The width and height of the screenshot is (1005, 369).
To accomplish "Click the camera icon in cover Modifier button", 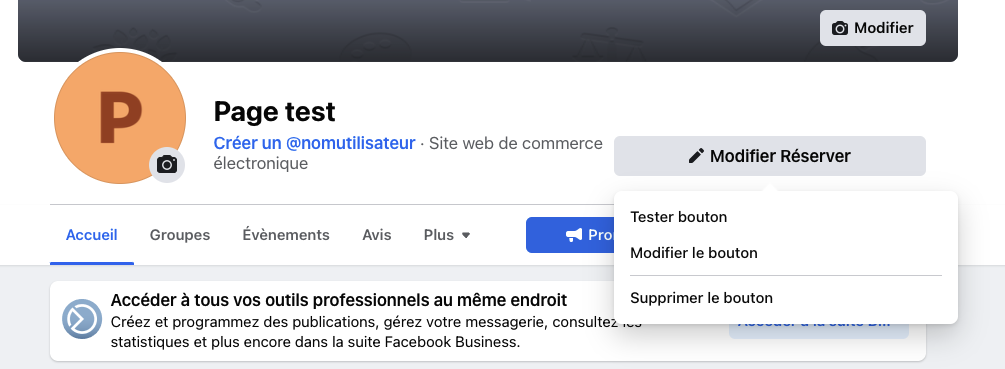I will click(x=840, y=28).
